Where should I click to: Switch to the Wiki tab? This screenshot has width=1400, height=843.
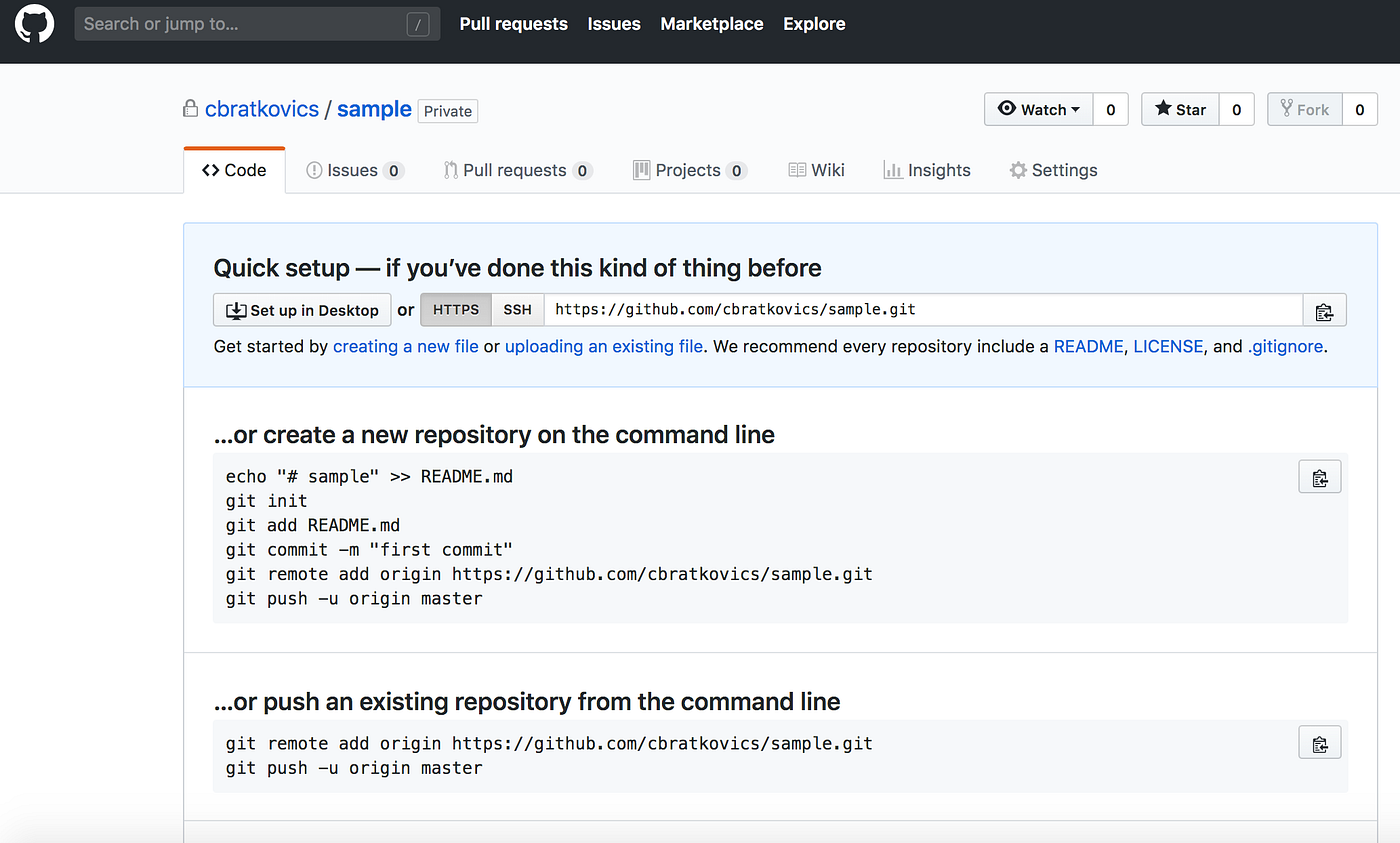tap(816, 170)
